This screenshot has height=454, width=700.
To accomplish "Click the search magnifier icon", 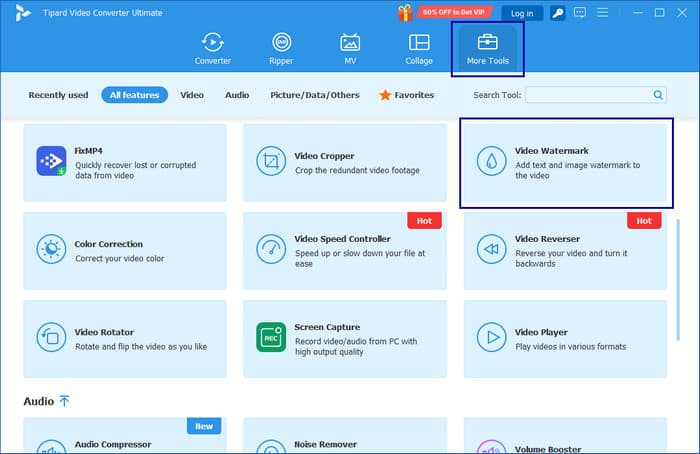I will (658, 95).
